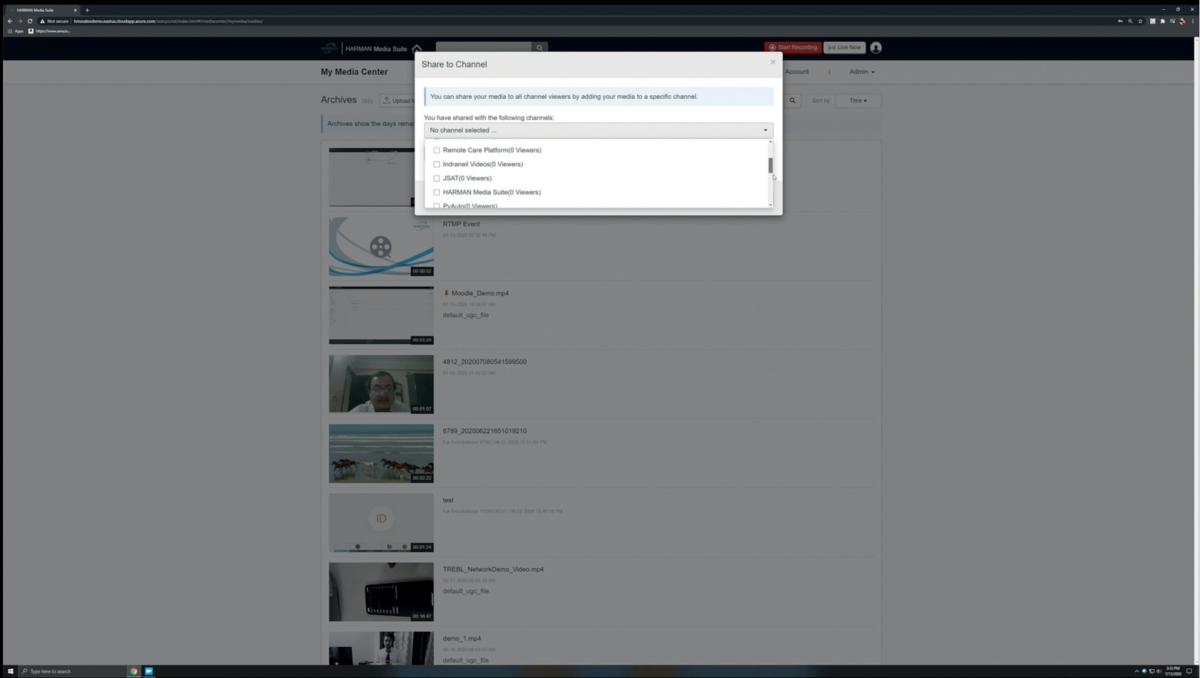The image size is (1200, 678).
Task: Click into the header search field
Action: [x=484, y=47]
